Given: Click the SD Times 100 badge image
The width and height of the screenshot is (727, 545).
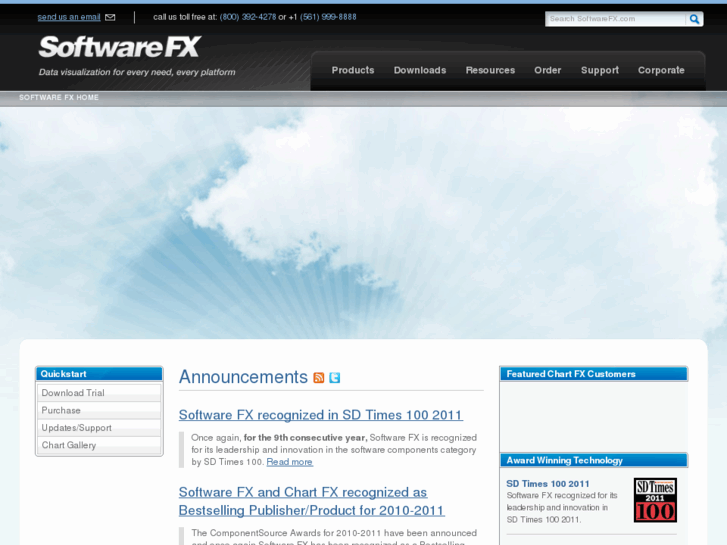Looking at the screenshot, I should coord(655,500).
